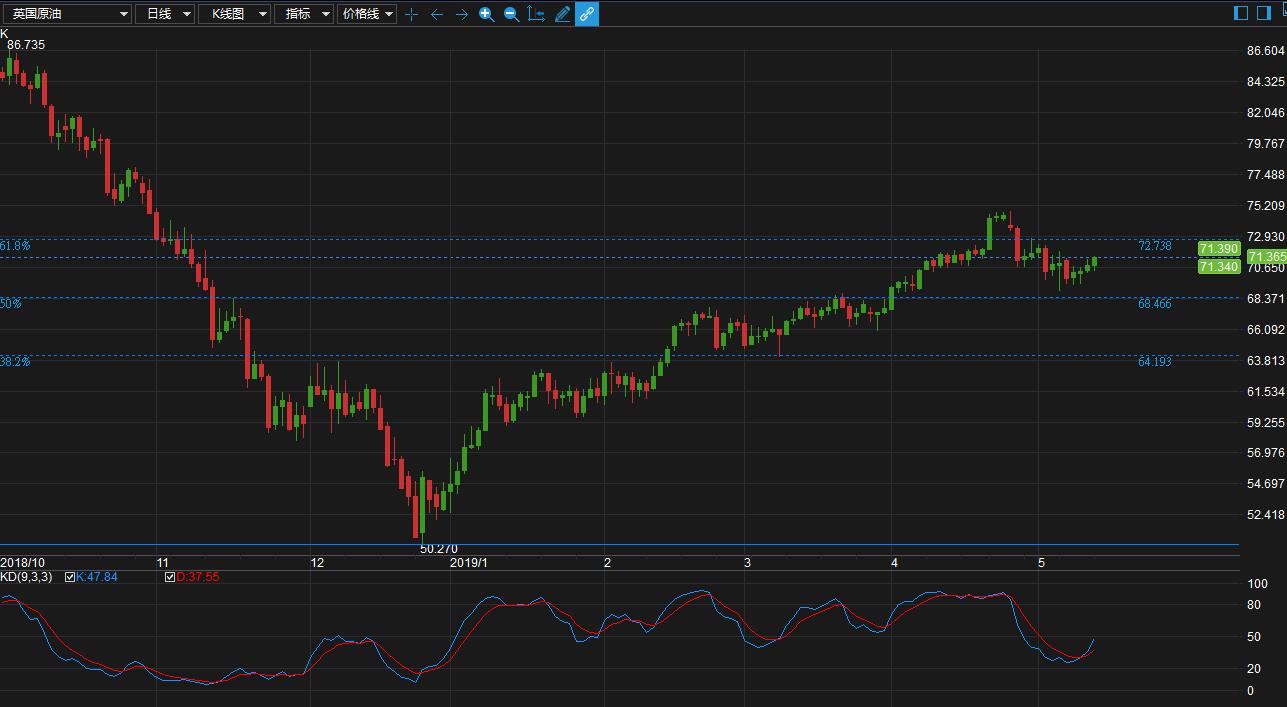Click the 86.604 price axis value
1287x707 pixels.
click(1265, 51)
